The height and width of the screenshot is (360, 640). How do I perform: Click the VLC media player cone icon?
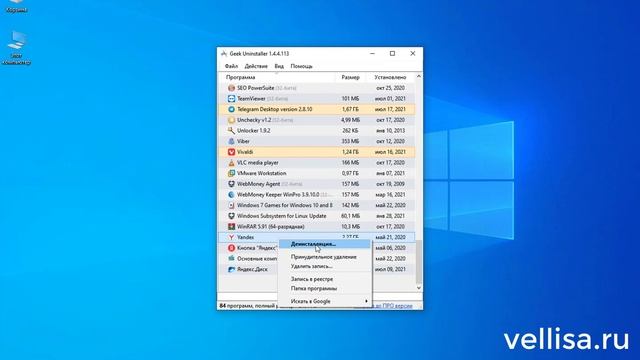click(231, 162)
